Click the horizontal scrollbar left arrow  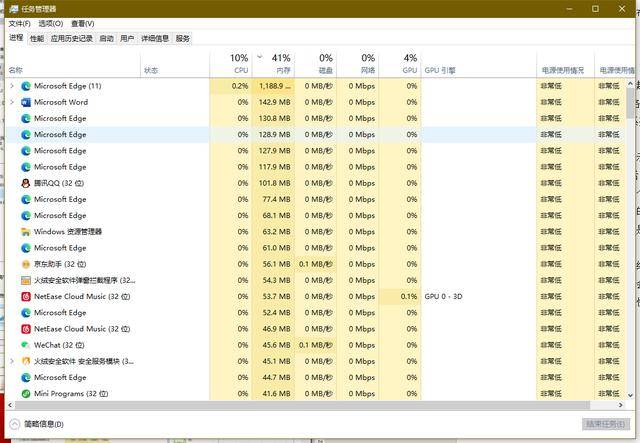coord(10,405)
